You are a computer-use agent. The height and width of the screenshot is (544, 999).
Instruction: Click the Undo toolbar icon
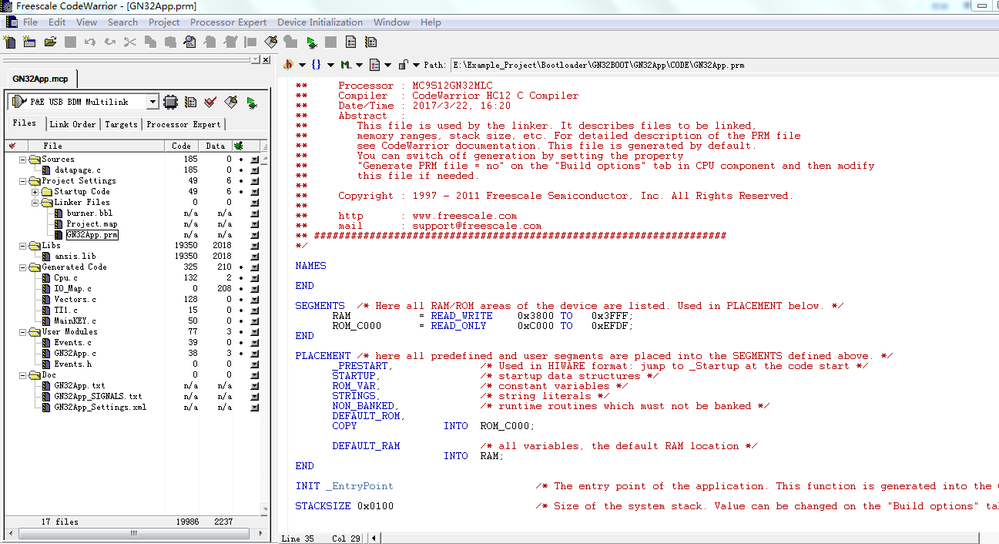pyautogui.click(x=90, y=42)
